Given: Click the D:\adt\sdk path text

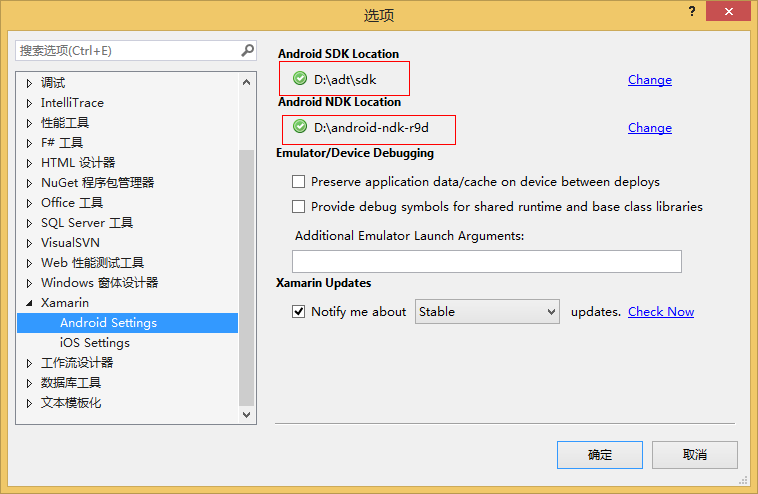Looking at the screenshot, I should tap(345, 79).
